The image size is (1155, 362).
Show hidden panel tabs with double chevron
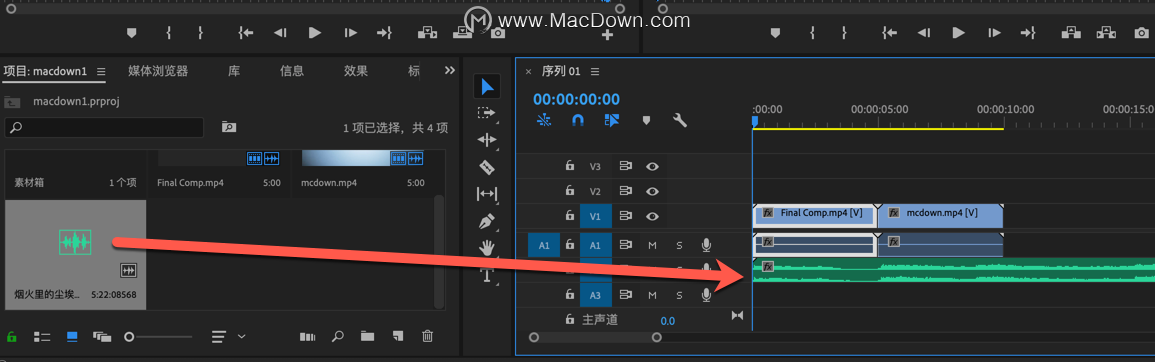450,70
